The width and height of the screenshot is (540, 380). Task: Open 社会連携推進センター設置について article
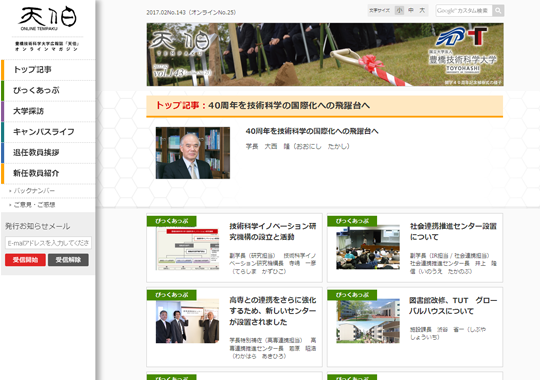pos(453,232)
